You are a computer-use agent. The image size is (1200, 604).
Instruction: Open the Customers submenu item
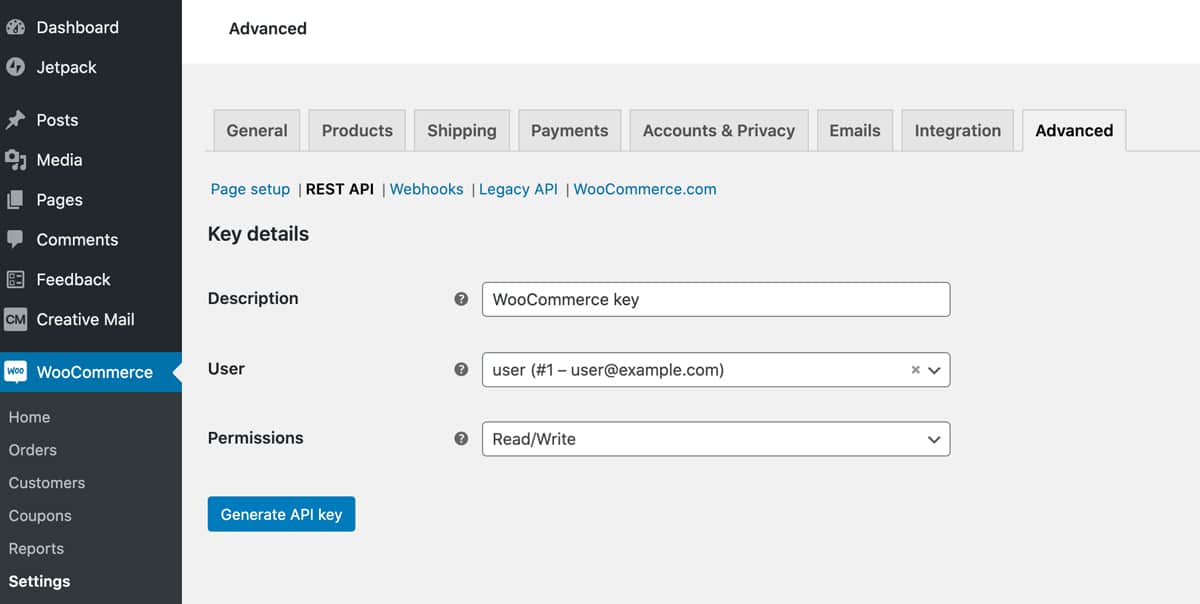pos(47,483)
